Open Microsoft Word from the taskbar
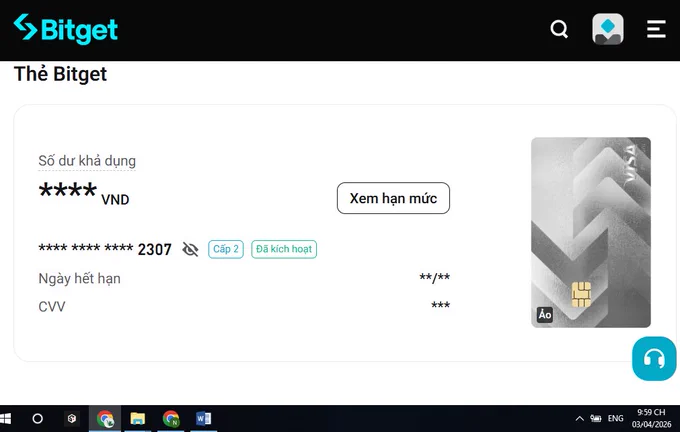This screenshot has height=432, width=680. click(203, 419)
